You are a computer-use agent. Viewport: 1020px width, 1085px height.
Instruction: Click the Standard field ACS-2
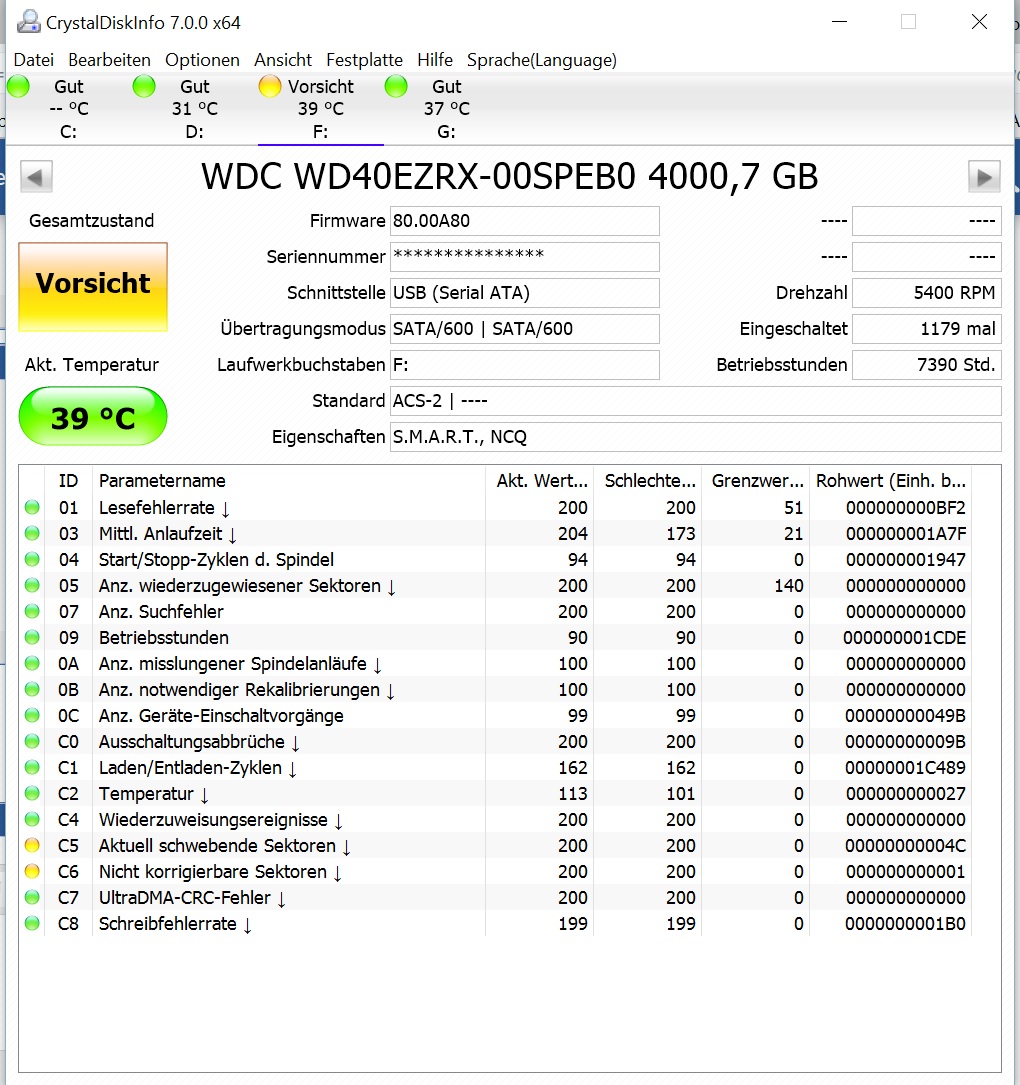[695, 401]
